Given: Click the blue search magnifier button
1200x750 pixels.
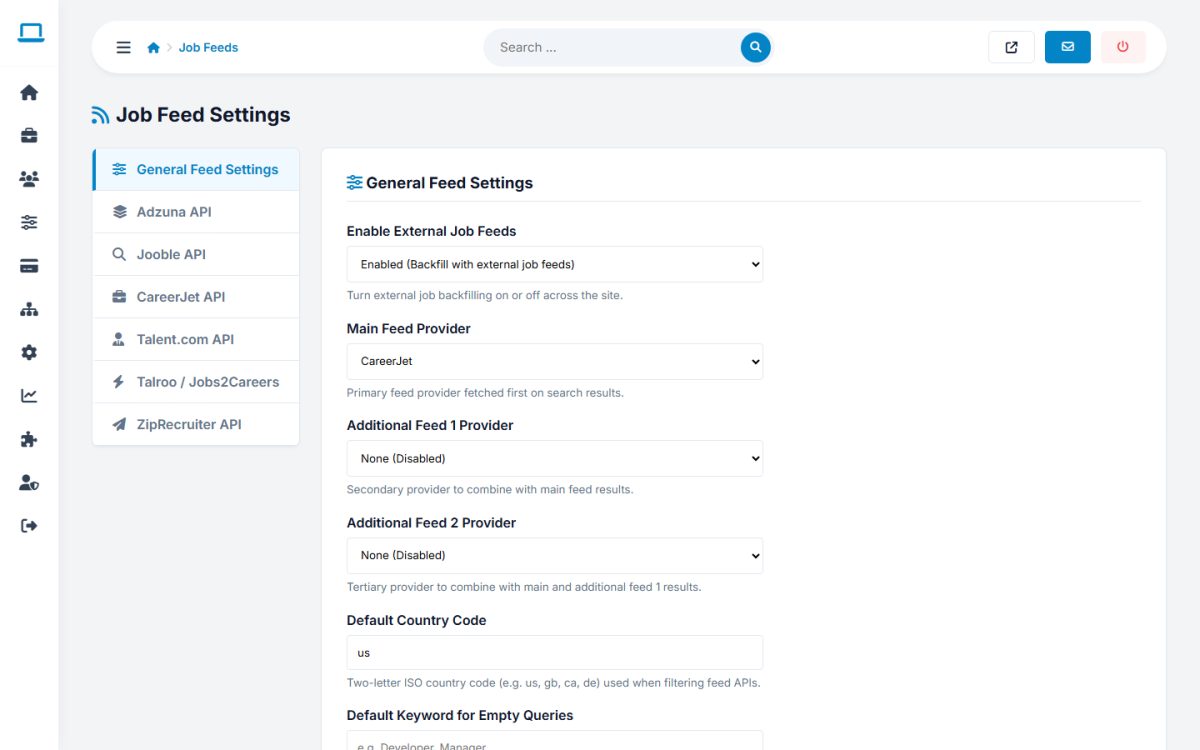Looking at the screenshot, I should [x=756, y=47].
